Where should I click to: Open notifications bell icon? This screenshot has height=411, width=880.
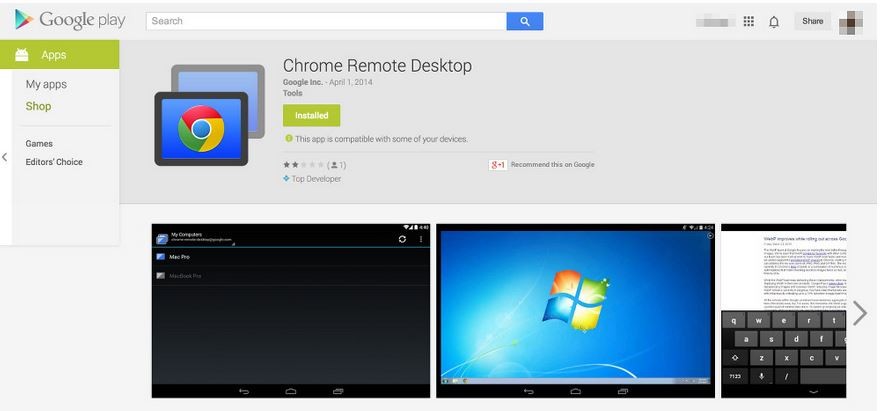click(x=774, y=22)
